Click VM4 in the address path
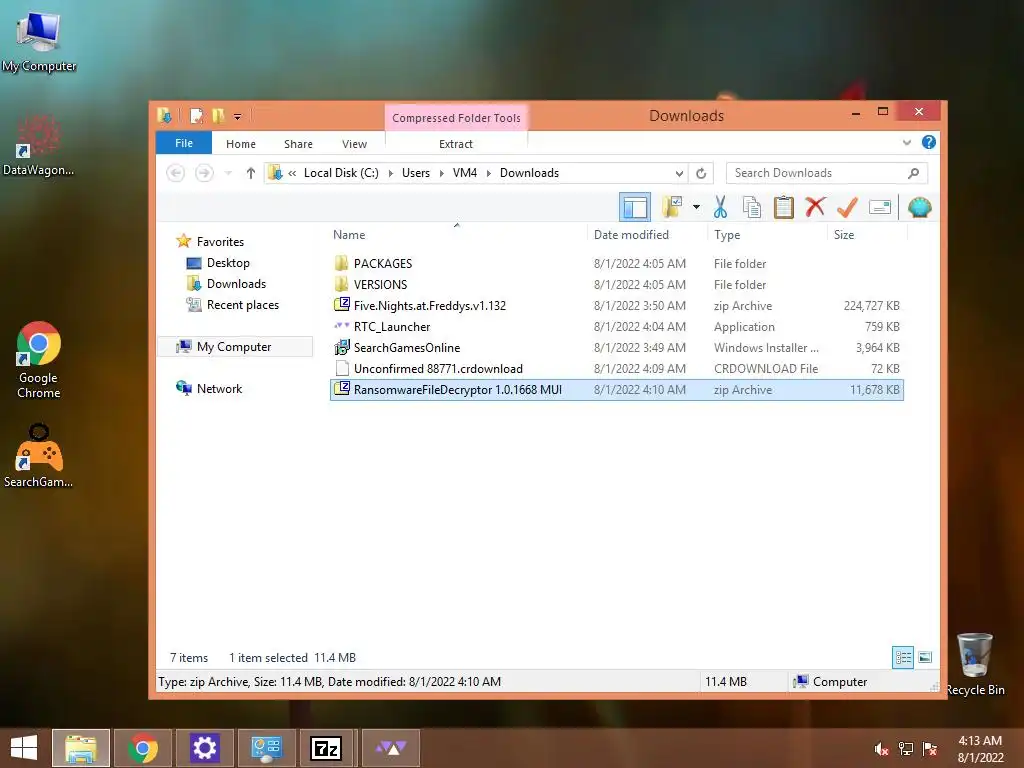The height and width of the screenshot is (768, 1024). pos(464,173)
